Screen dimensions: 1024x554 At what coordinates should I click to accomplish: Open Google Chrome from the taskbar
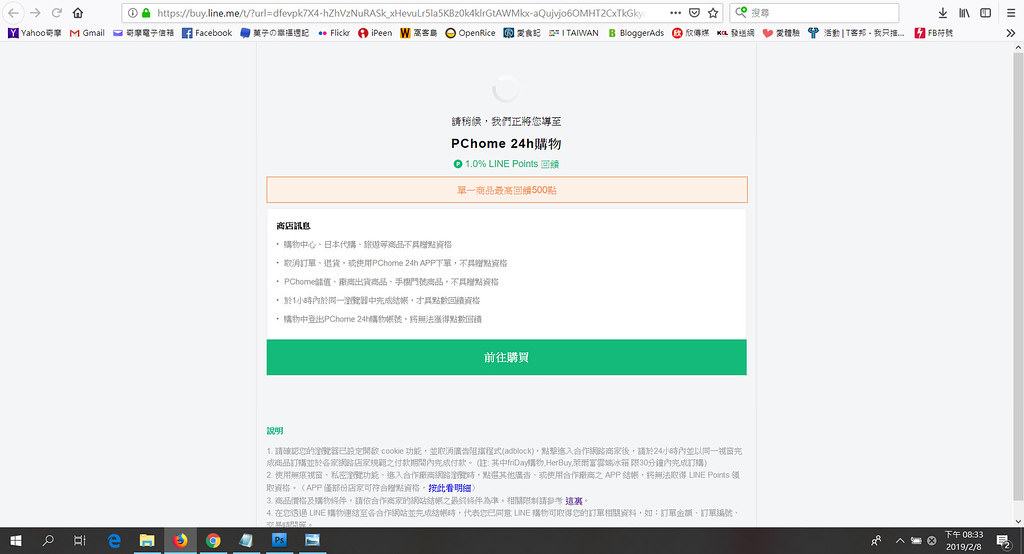tap(213, 540)
